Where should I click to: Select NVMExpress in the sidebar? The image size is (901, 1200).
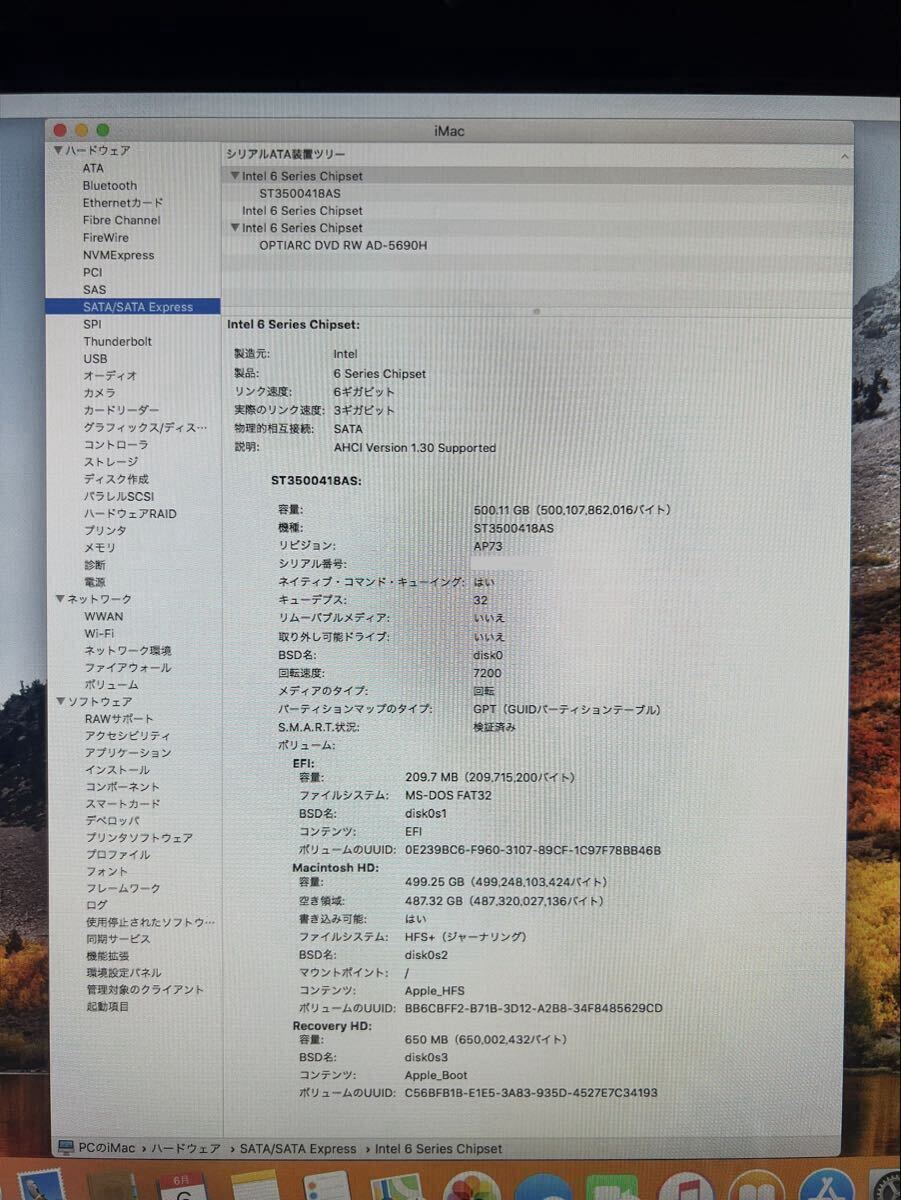pyautogui.click(x=119, y=255)
